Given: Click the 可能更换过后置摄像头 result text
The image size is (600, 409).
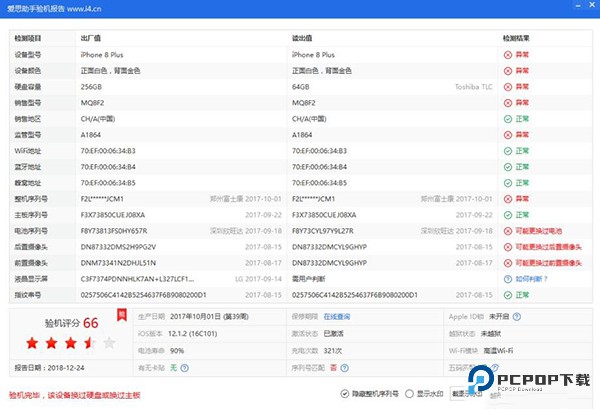Looking at the screenshot, I should 548,247.
